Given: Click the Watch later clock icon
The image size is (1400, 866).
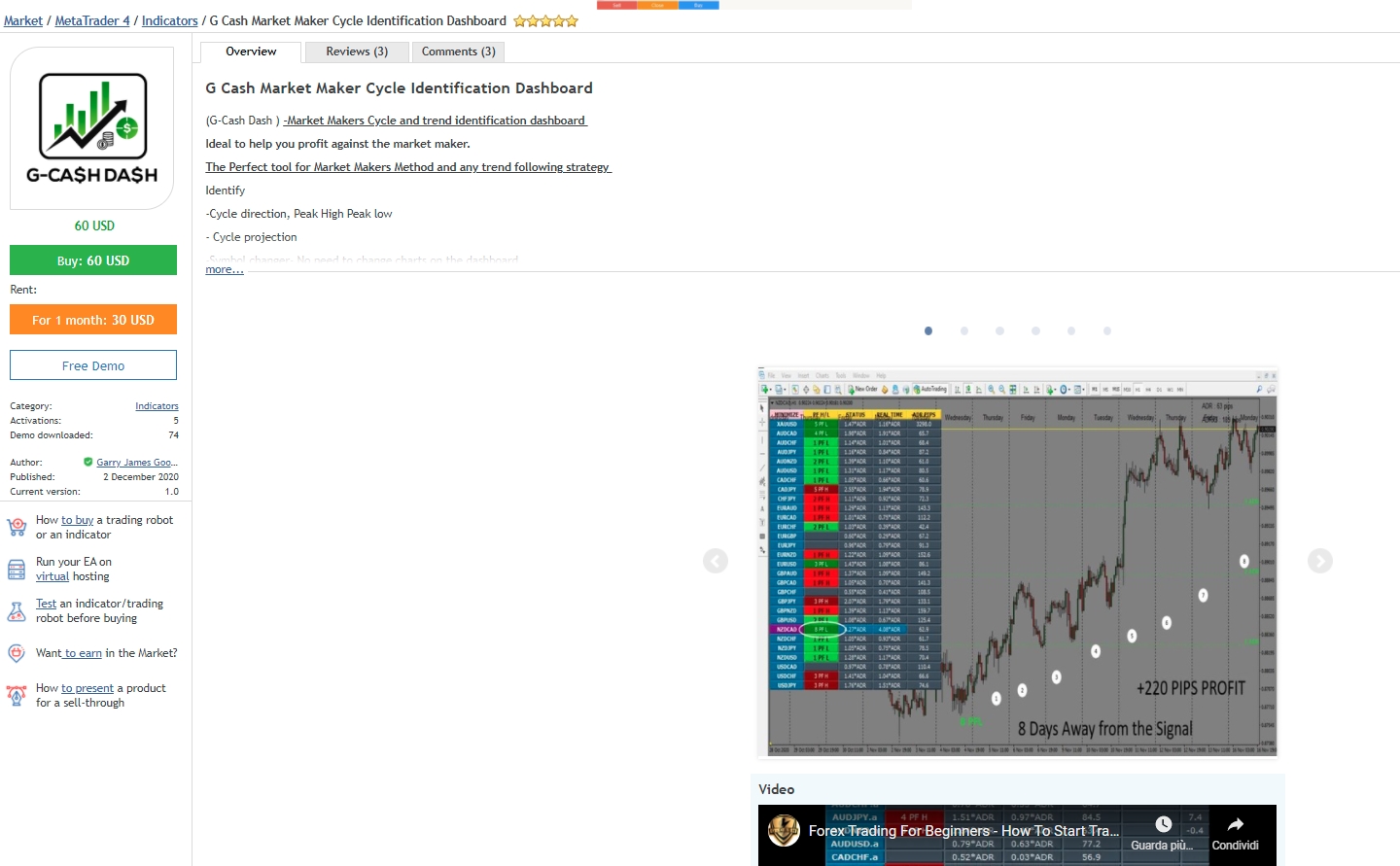Looking at the screenshot, I should click(1163, 824).
